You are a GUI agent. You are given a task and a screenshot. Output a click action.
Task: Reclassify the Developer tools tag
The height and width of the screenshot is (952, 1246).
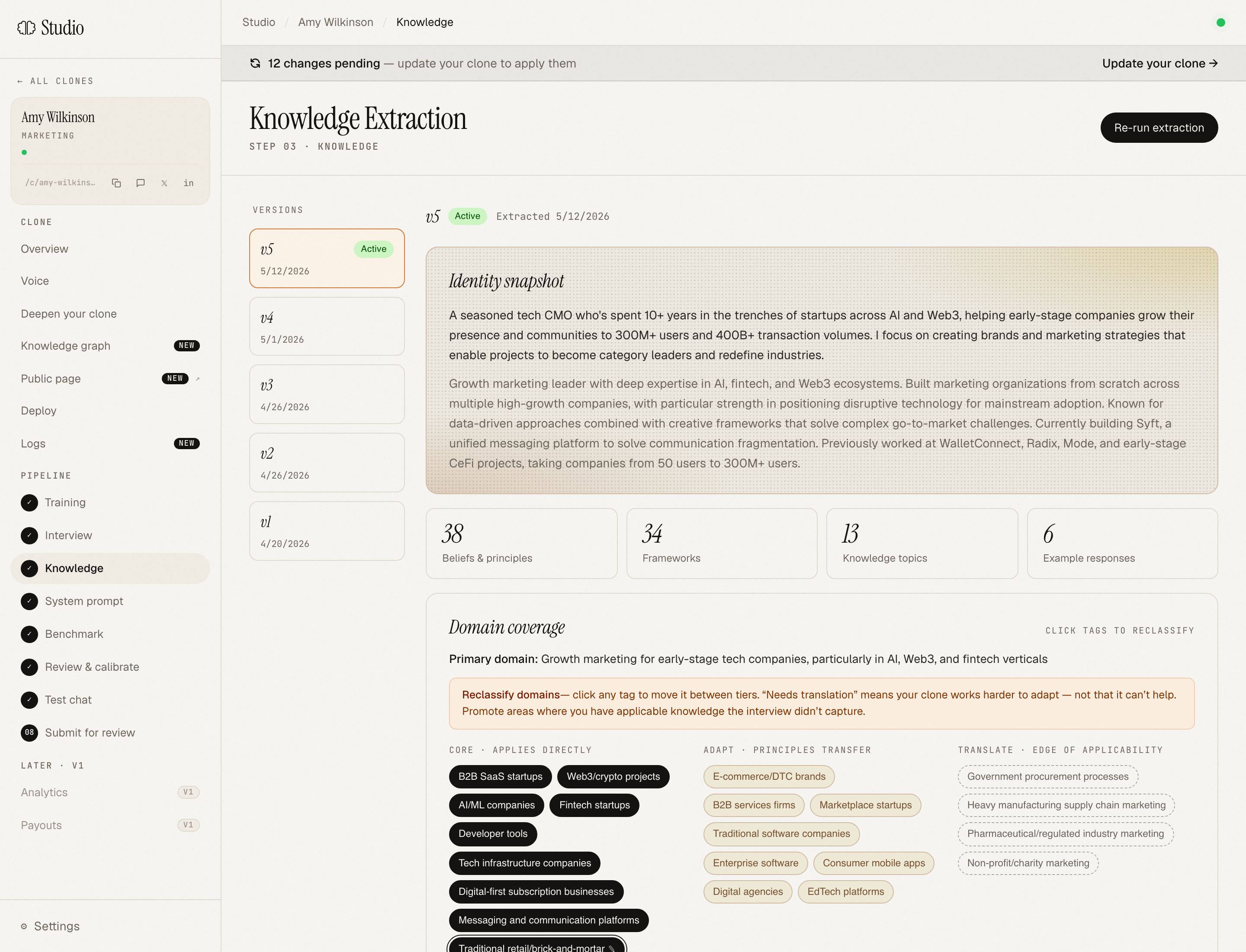pyautogui.click(x=493, y=833)
